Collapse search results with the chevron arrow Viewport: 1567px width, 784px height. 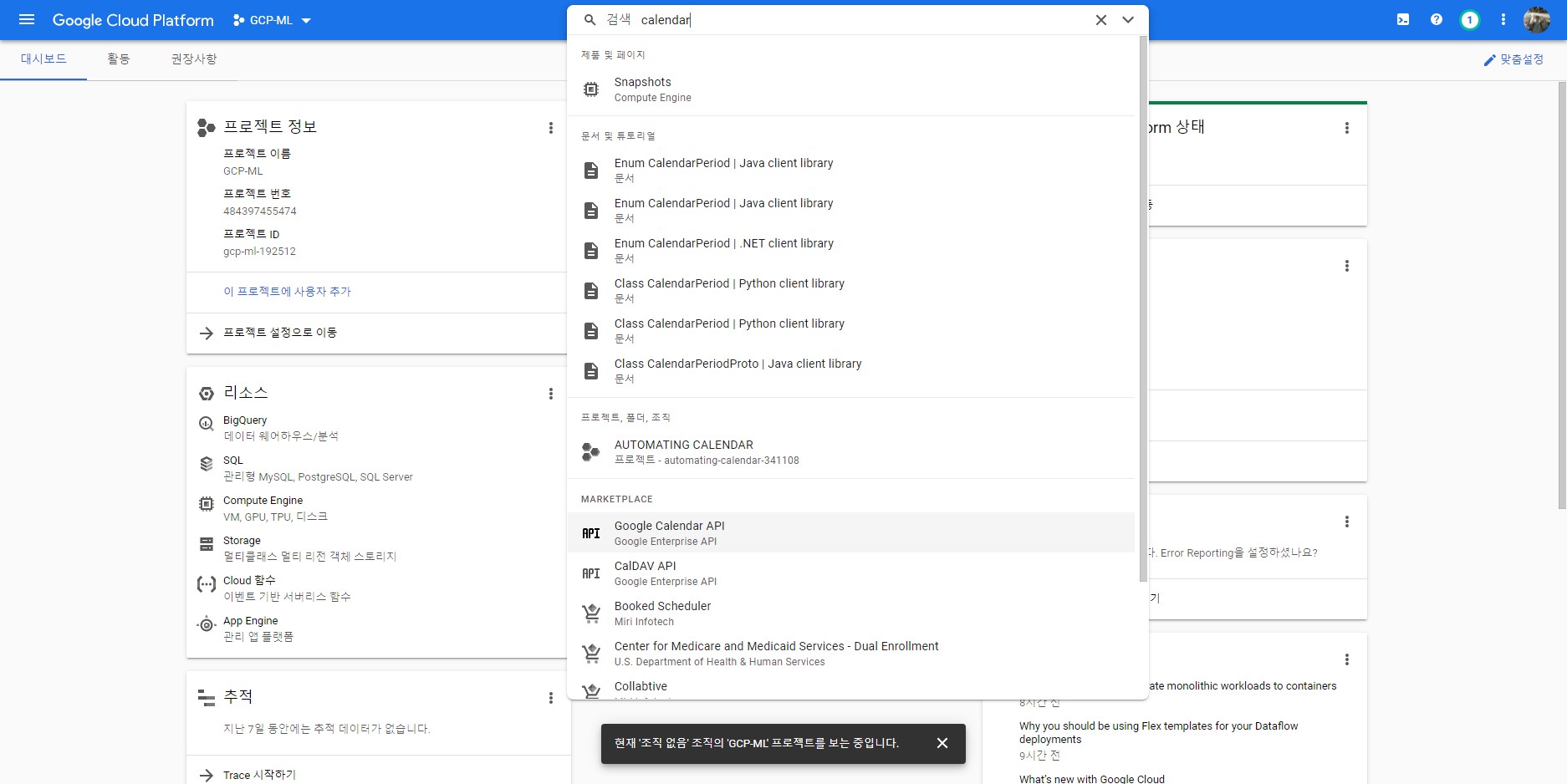coord(1128,20)
